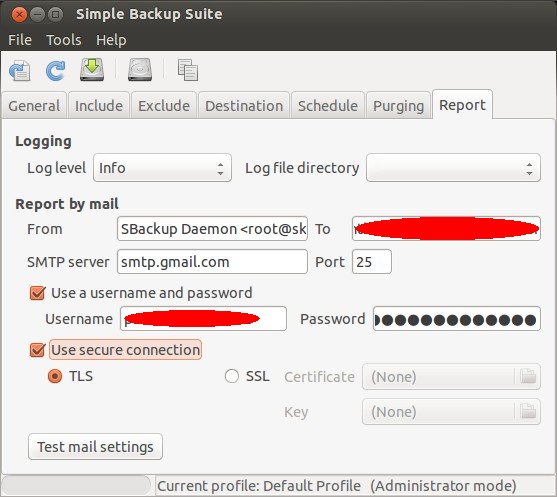The image size is (557, 497).
Task: Click the Key file browse icon
Action: 528,411
